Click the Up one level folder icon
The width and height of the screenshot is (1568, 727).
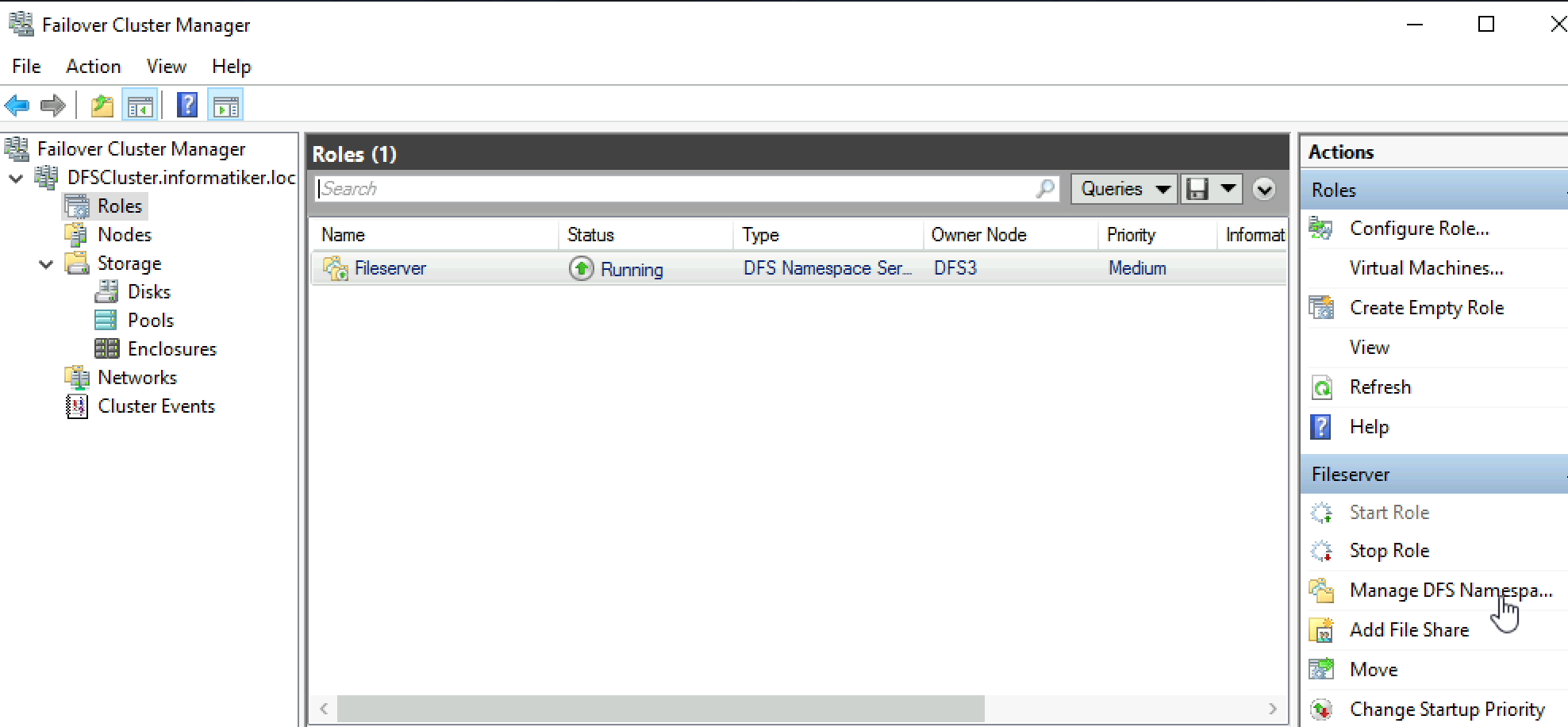(102, 106)
